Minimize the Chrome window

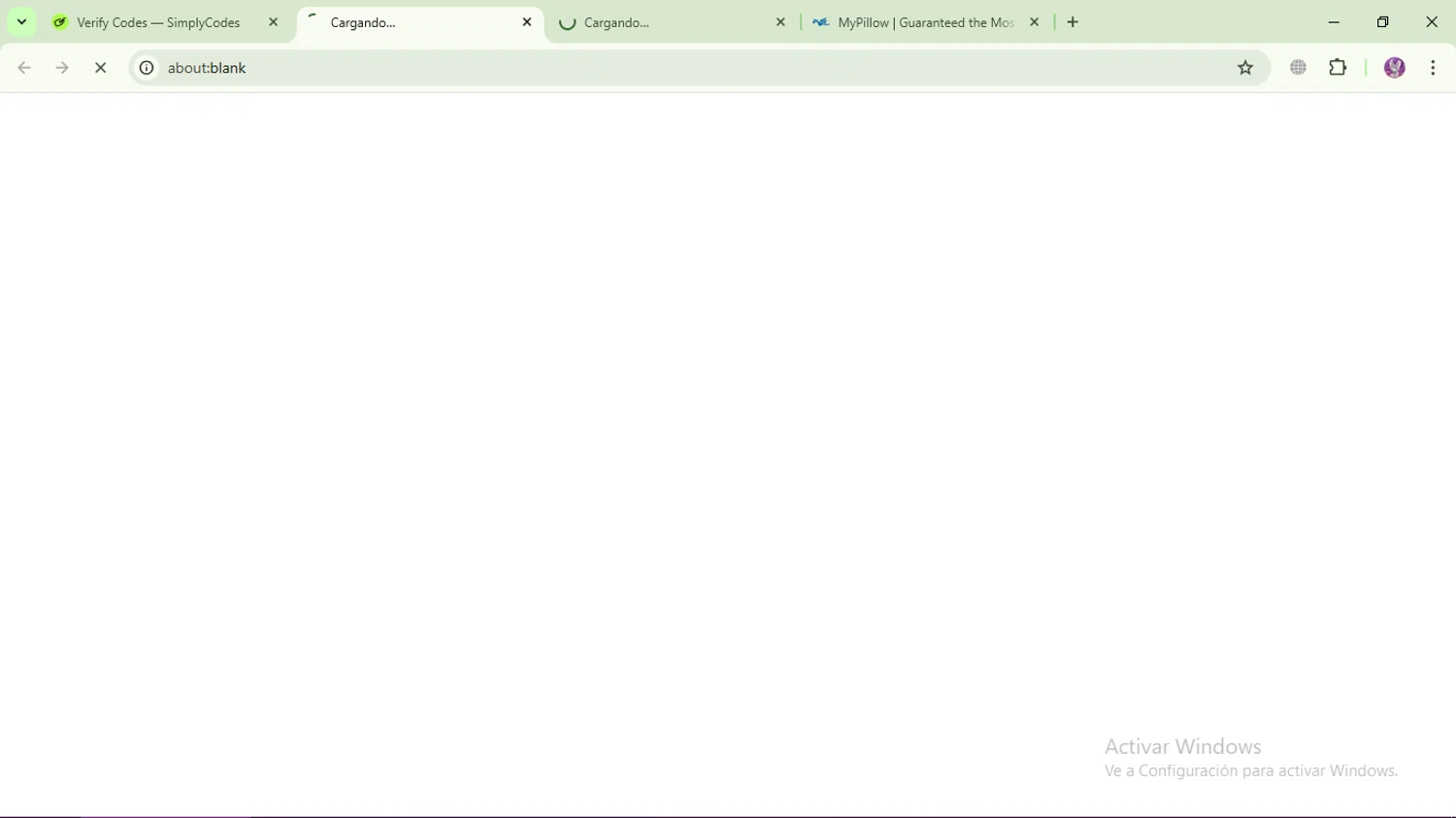pyautogui.click(x=1334, y=22)
